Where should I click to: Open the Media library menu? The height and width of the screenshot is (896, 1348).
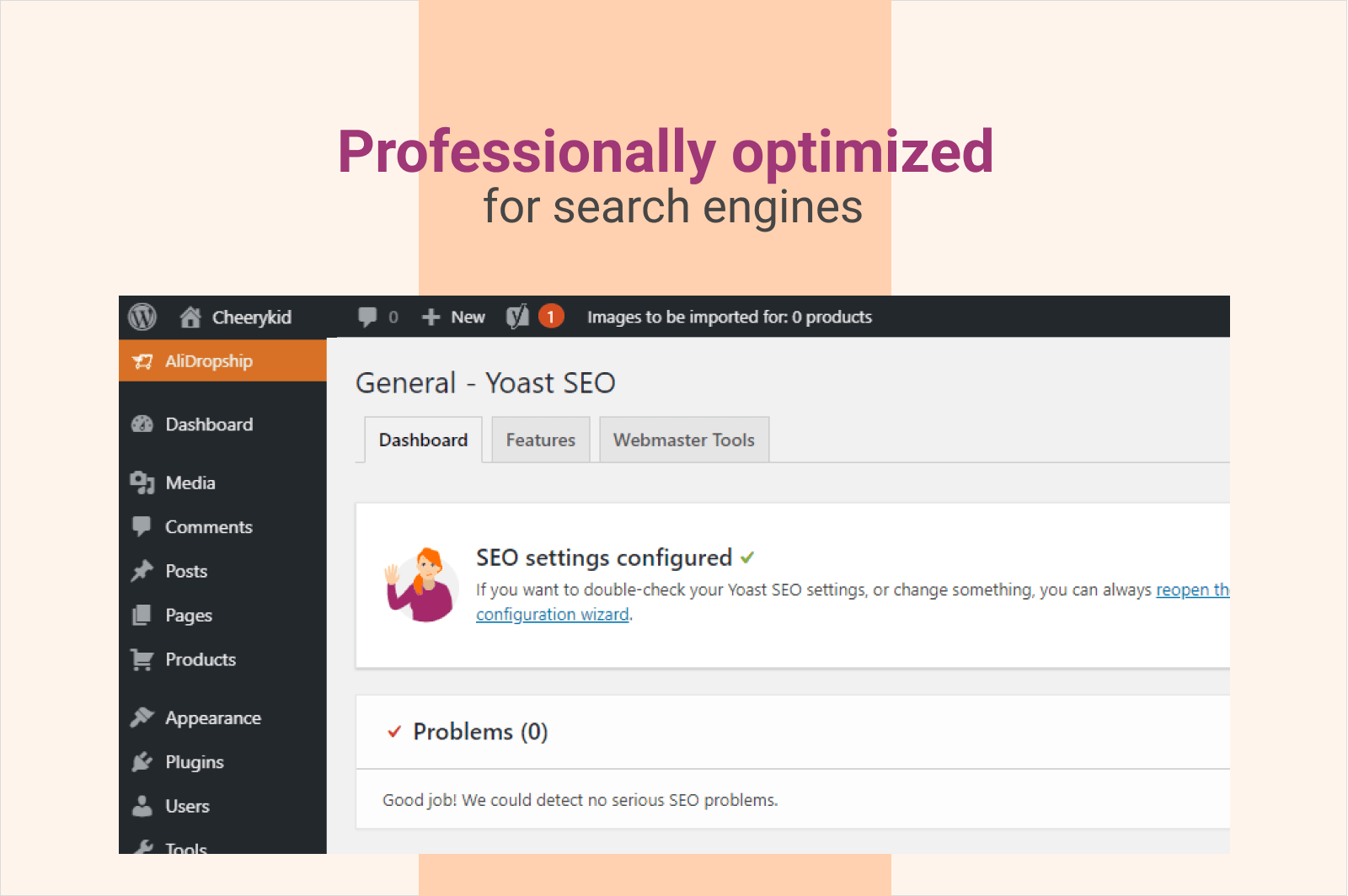click(190, 483)
